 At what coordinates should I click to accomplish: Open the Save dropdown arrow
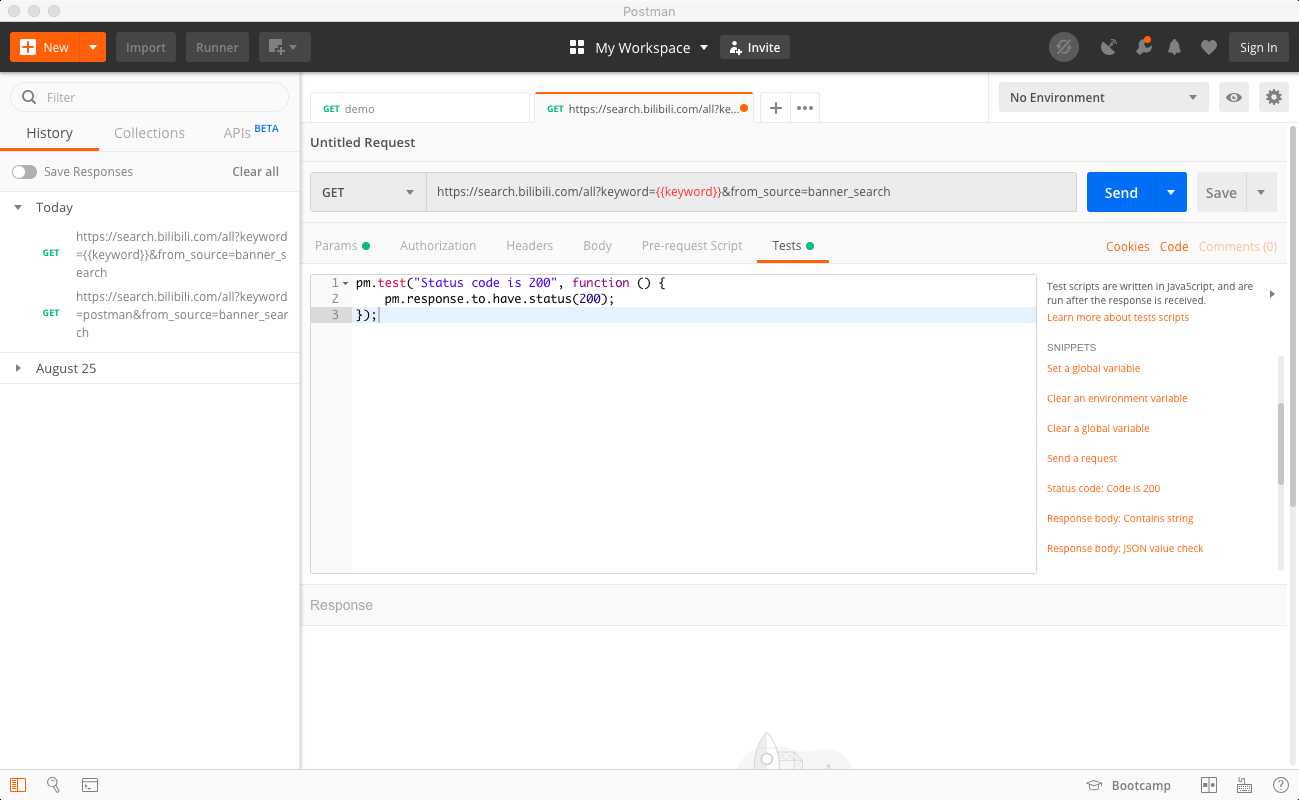1261,193
